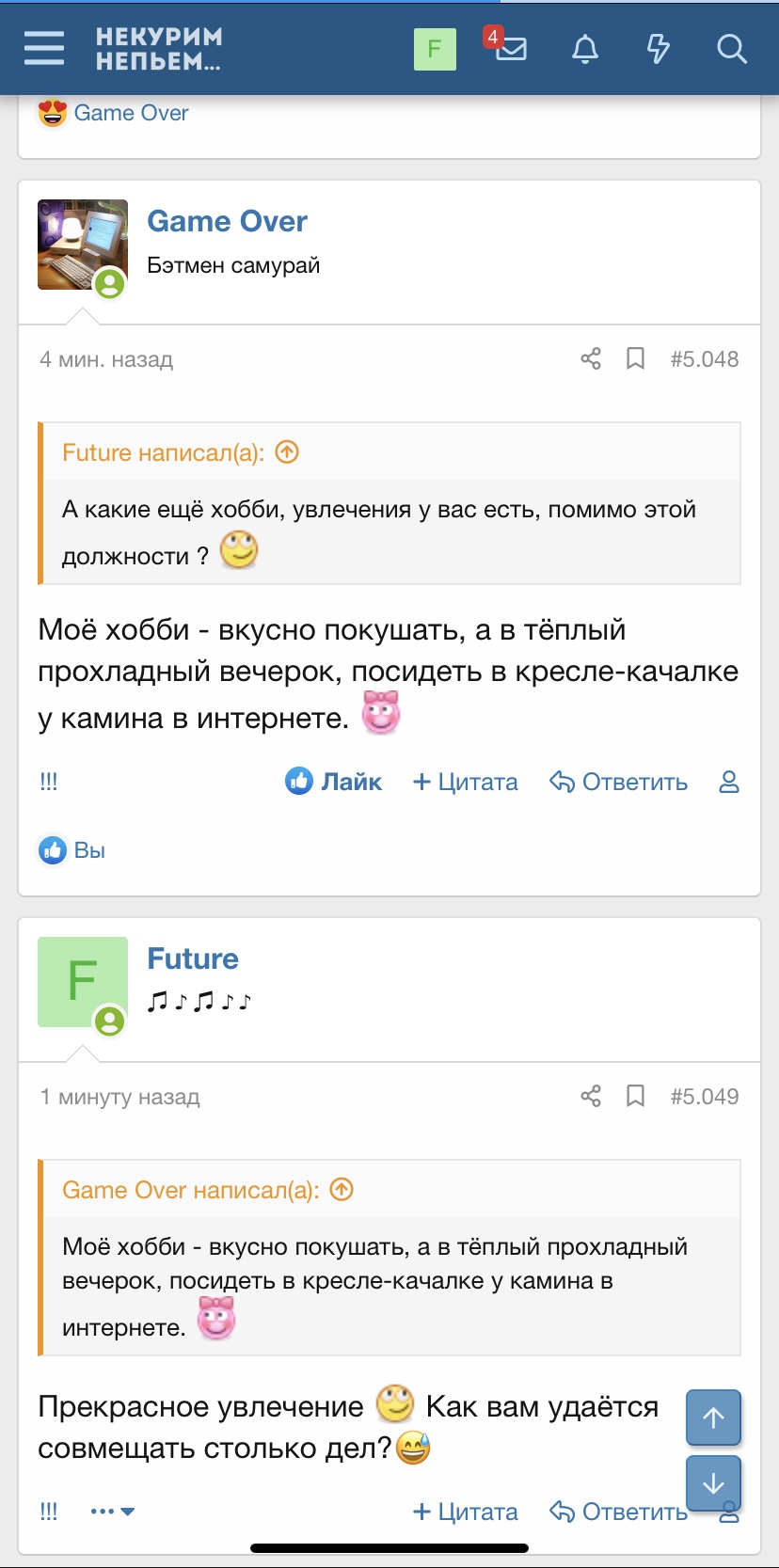Jump to quoted Future post via arrow
779x1568 pixels.
(287, 452)
